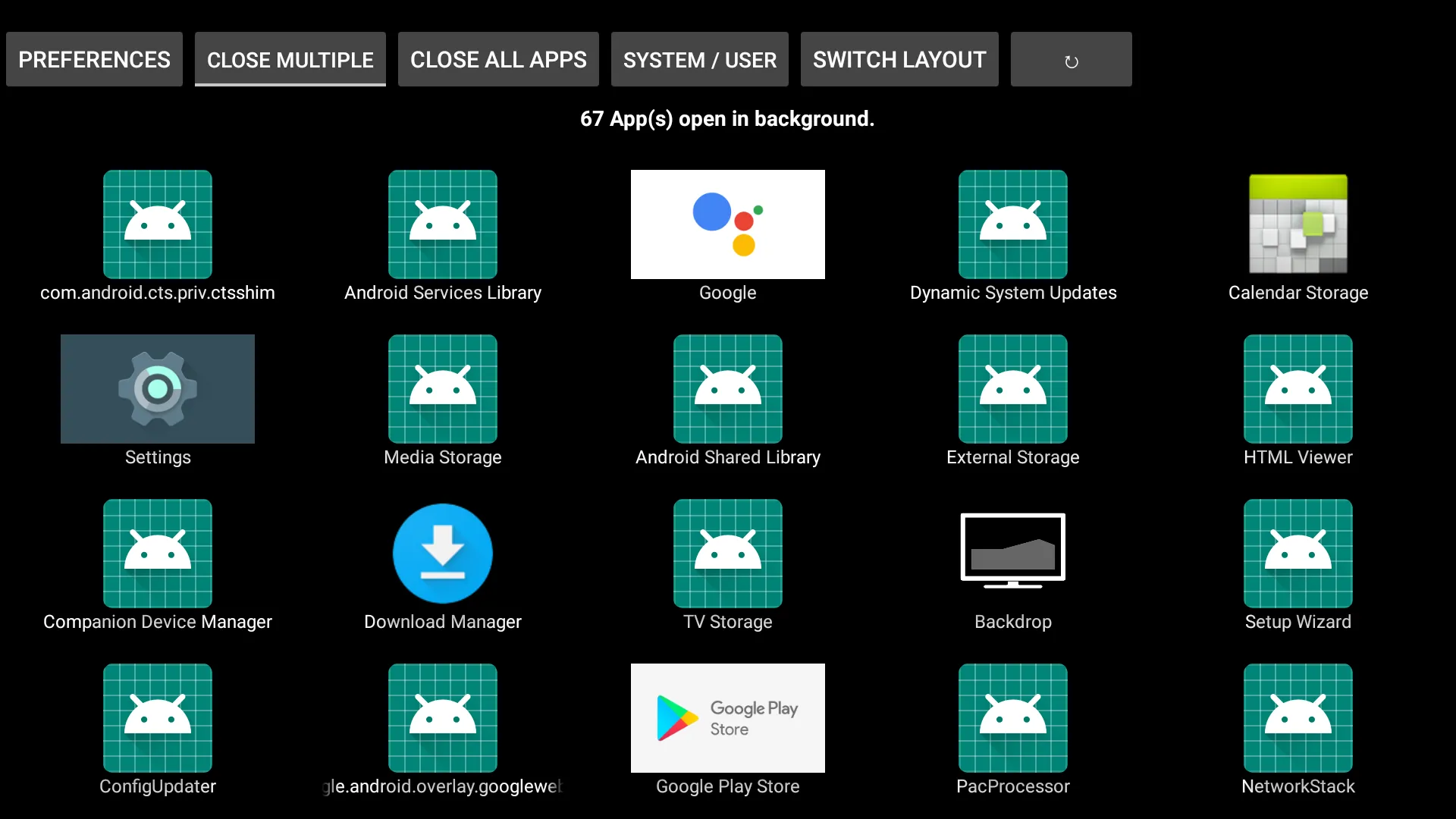Select the ConfigUpdater icon
This screenshot has width=1456, height=819.
(x=158, y=718)
